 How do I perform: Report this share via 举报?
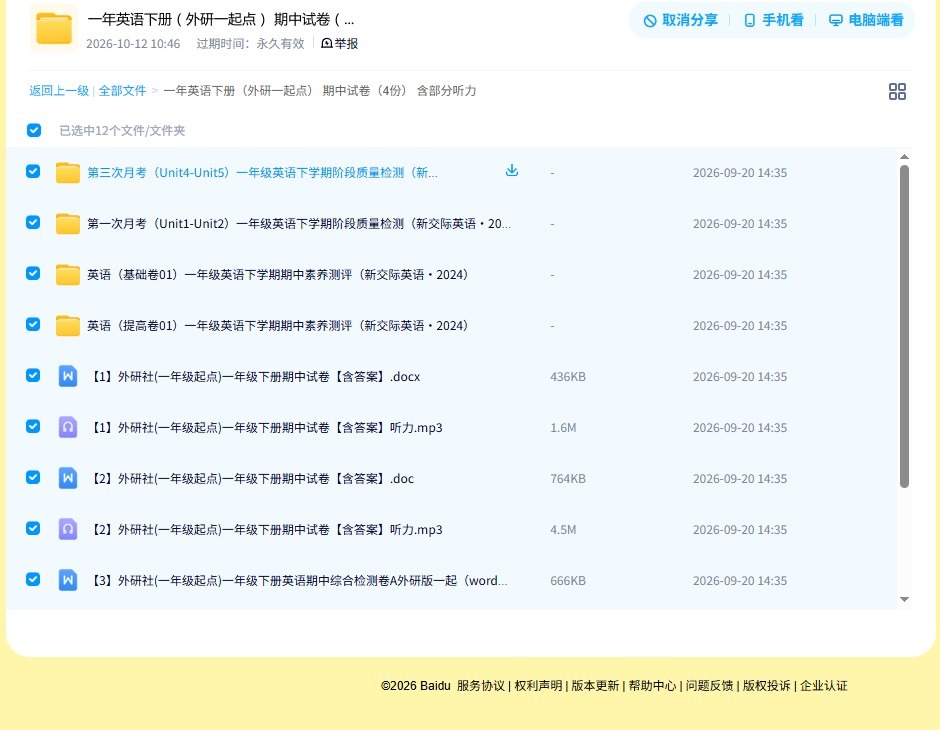click(x=340, y=43)
